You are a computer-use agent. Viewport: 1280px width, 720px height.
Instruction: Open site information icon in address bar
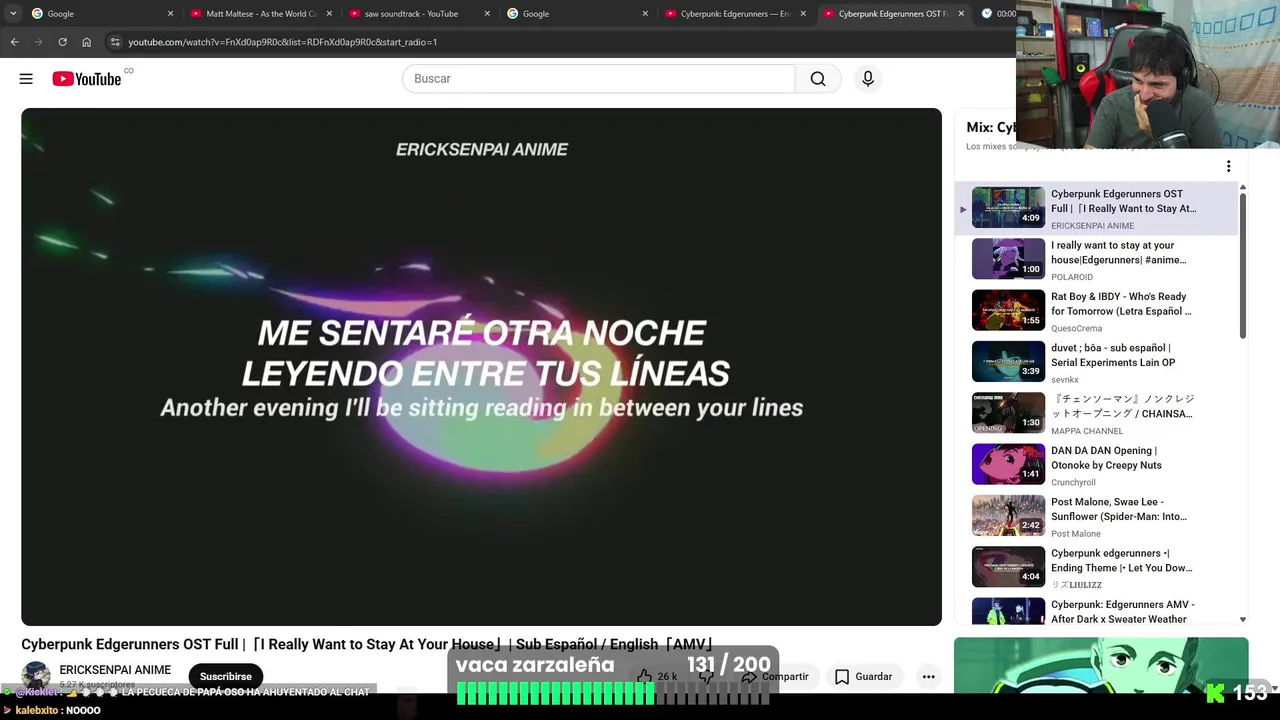[x=115, y=42]
